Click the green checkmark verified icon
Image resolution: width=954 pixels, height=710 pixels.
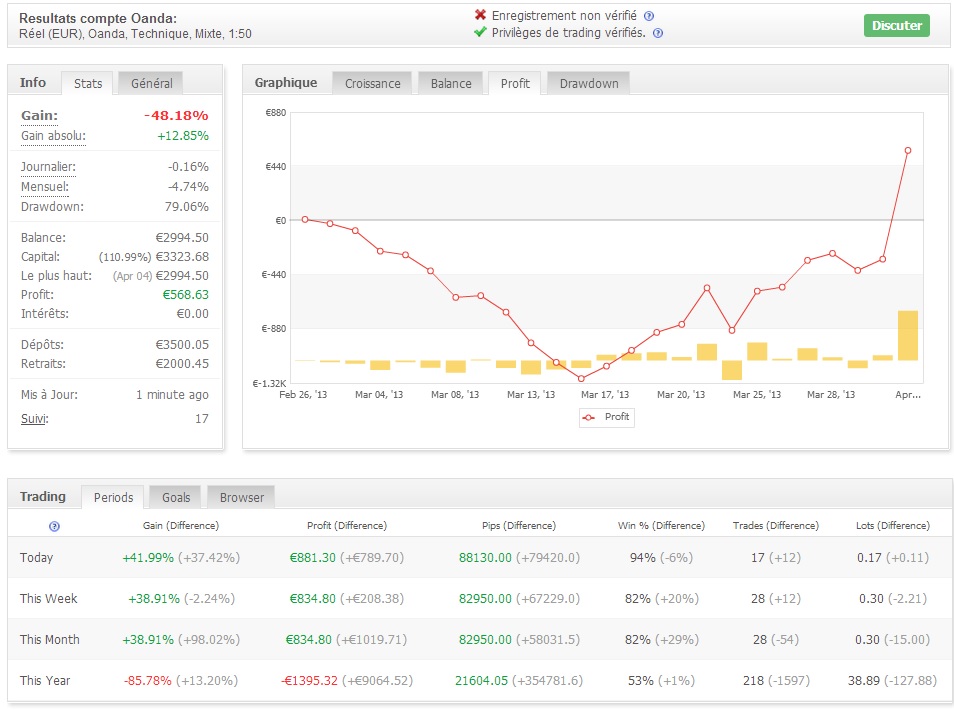(x=480, y=33)
